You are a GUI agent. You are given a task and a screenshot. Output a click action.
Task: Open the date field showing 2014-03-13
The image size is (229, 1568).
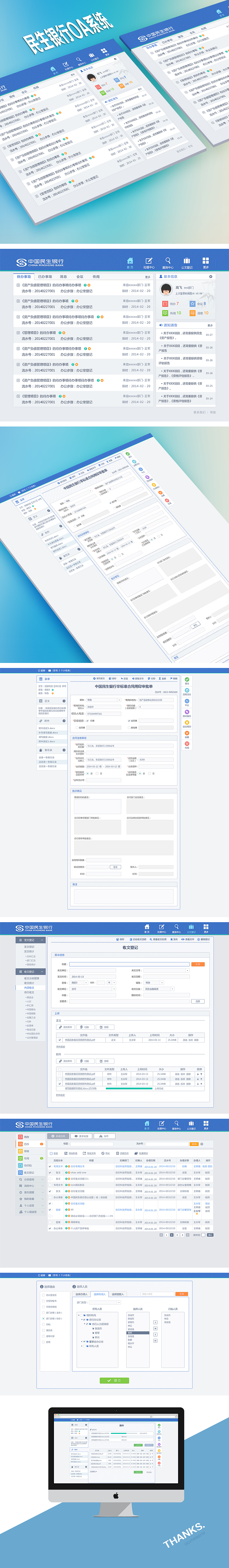(x=92, y=976)
